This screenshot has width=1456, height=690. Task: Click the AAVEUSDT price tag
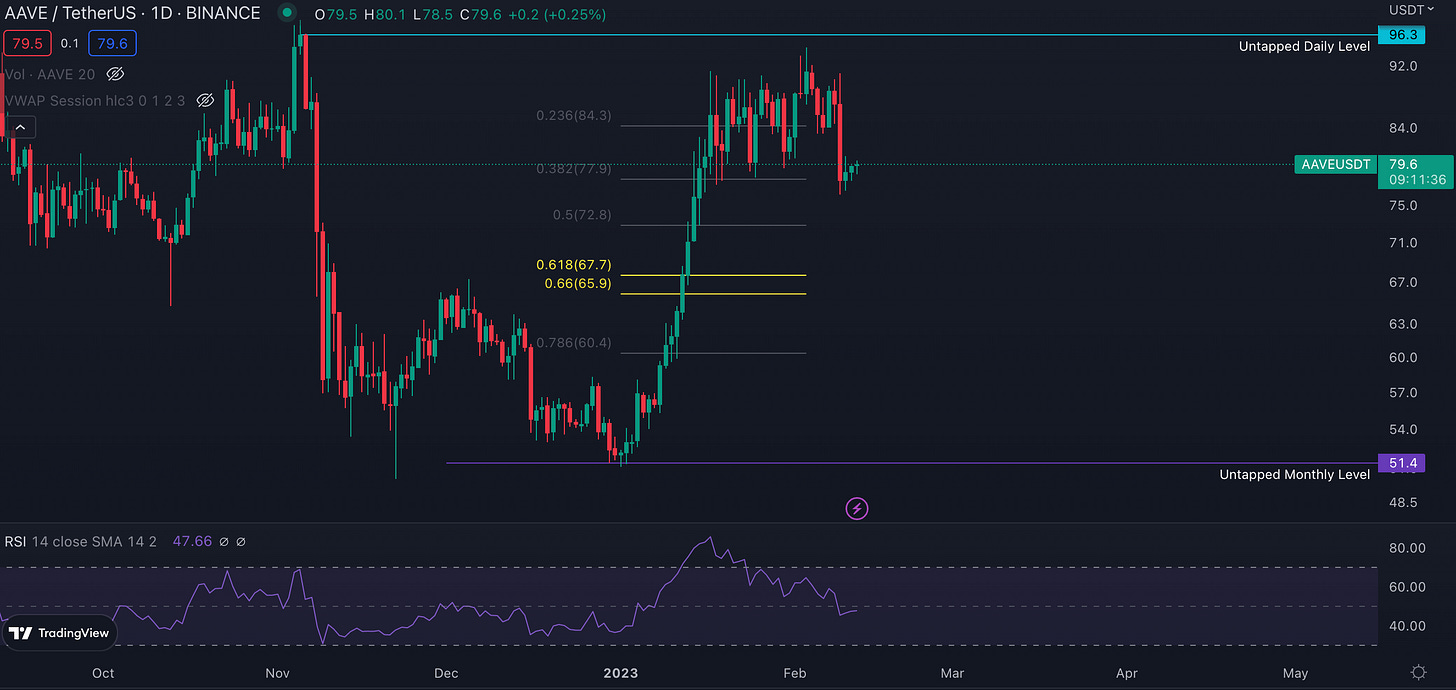[1334, 164]
